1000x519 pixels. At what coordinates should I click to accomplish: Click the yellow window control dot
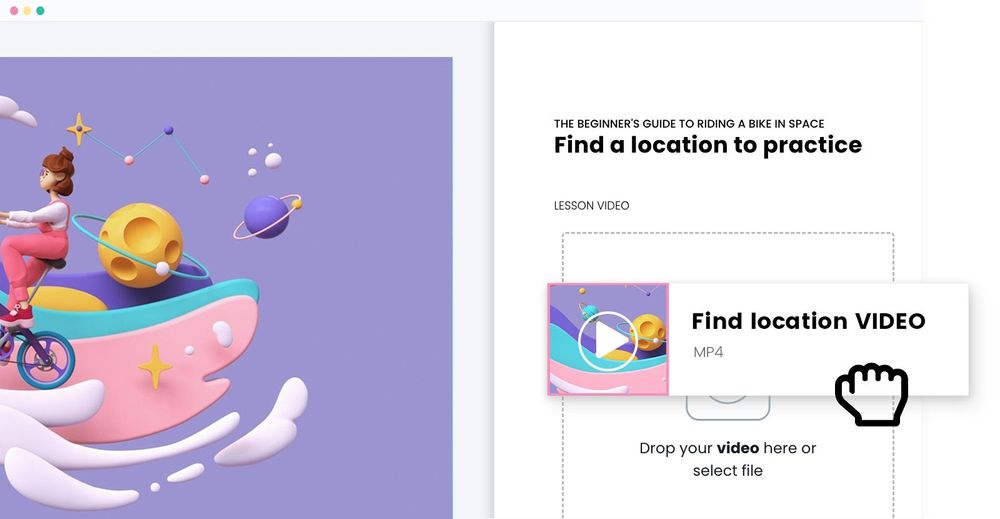[27, 11]
